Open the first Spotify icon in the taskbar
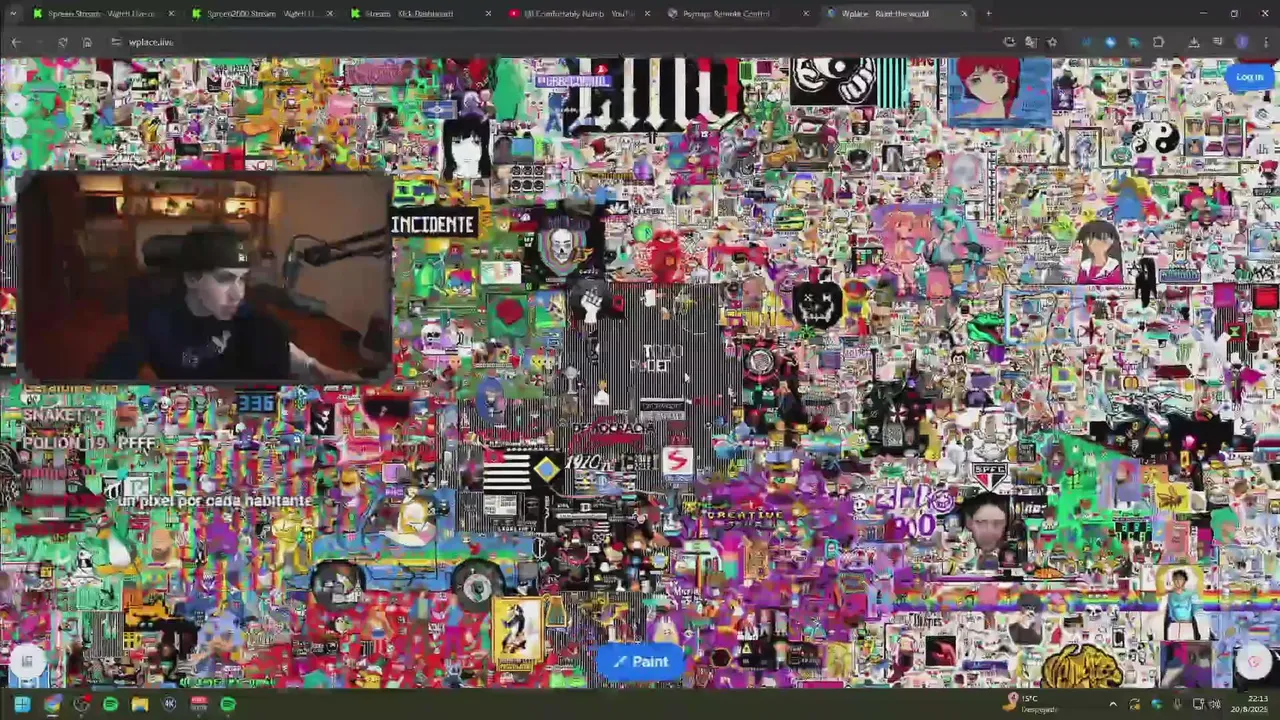Viewport: 1280px width, 720px height. coord(111,704)
